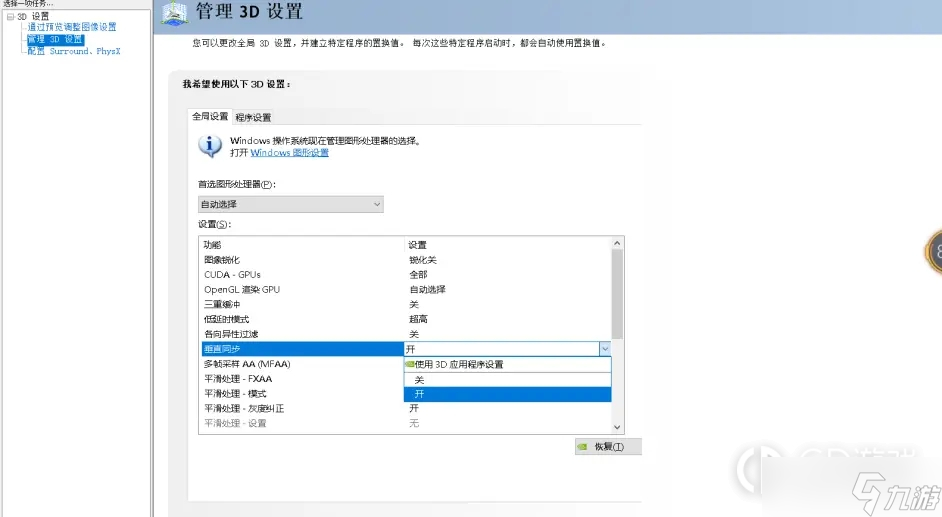Select the 平滑处理 - FXAA row
The width and height of the screenshot is (942, 517).
[303, 379]
